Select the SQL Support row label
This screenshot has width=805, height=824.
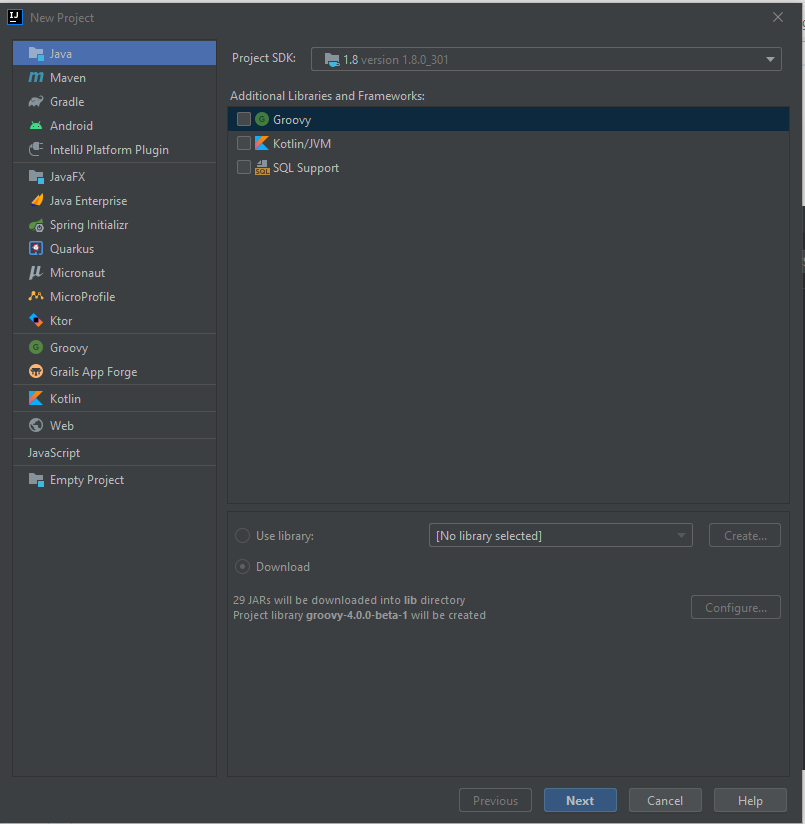[306, 168]
